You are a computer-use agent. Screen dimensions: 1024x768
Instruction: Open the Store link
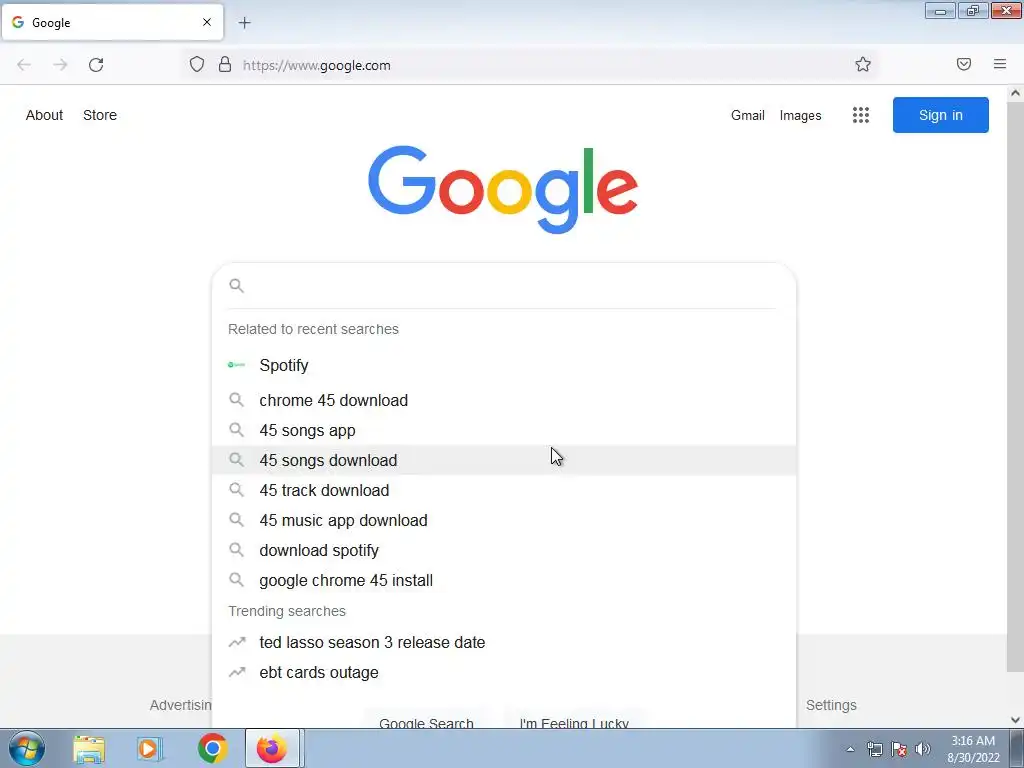click(100, 115)
